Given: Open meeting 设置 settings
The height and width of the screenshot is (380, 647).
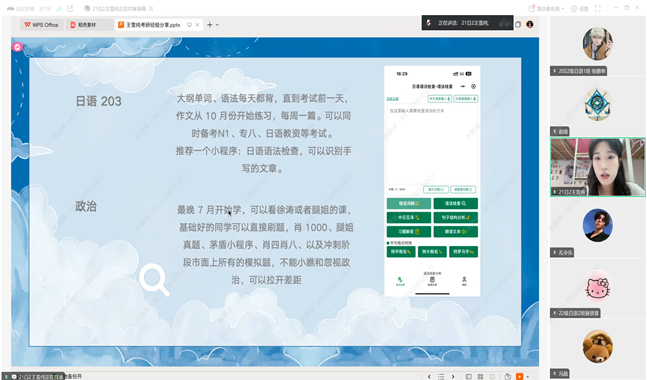Looking at the screenshot, I should pyautogui.click(x=580, y=9).
